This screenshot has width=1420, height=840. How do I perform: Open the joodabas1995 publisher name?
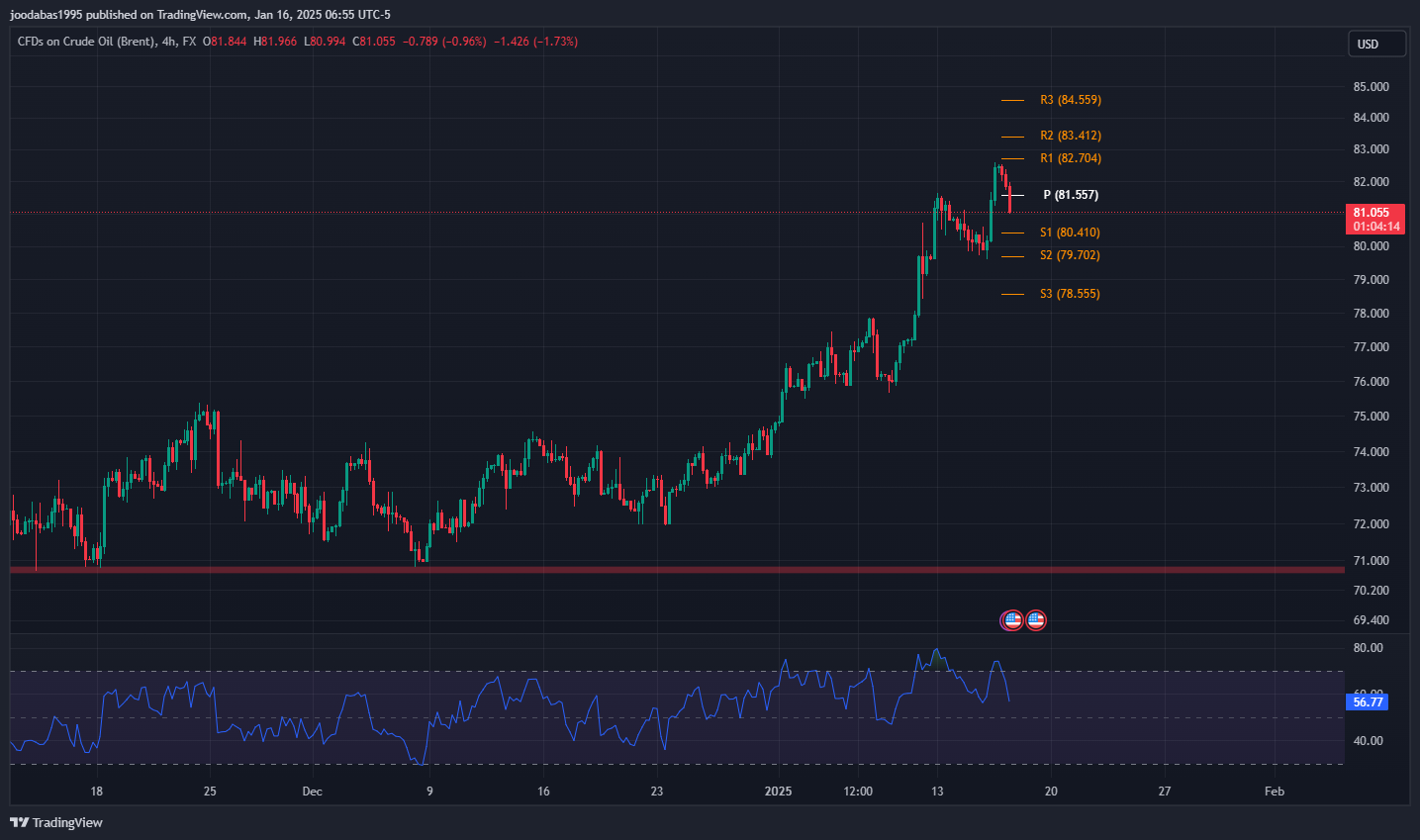coord(46,15)
